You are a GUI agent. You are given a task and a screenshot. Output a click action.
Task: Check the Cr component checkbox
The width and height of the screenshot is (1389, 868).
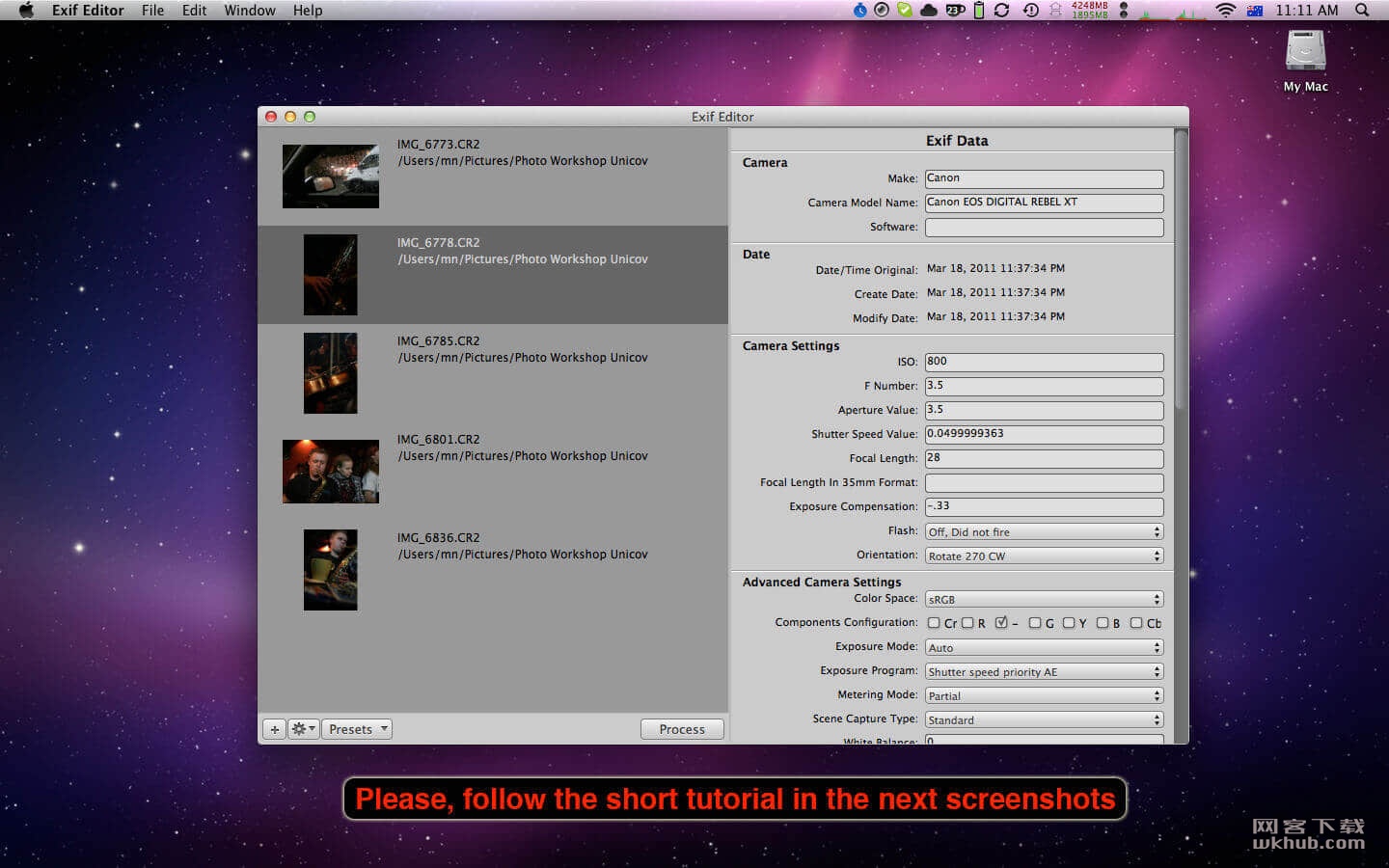[x=934, y=623]
